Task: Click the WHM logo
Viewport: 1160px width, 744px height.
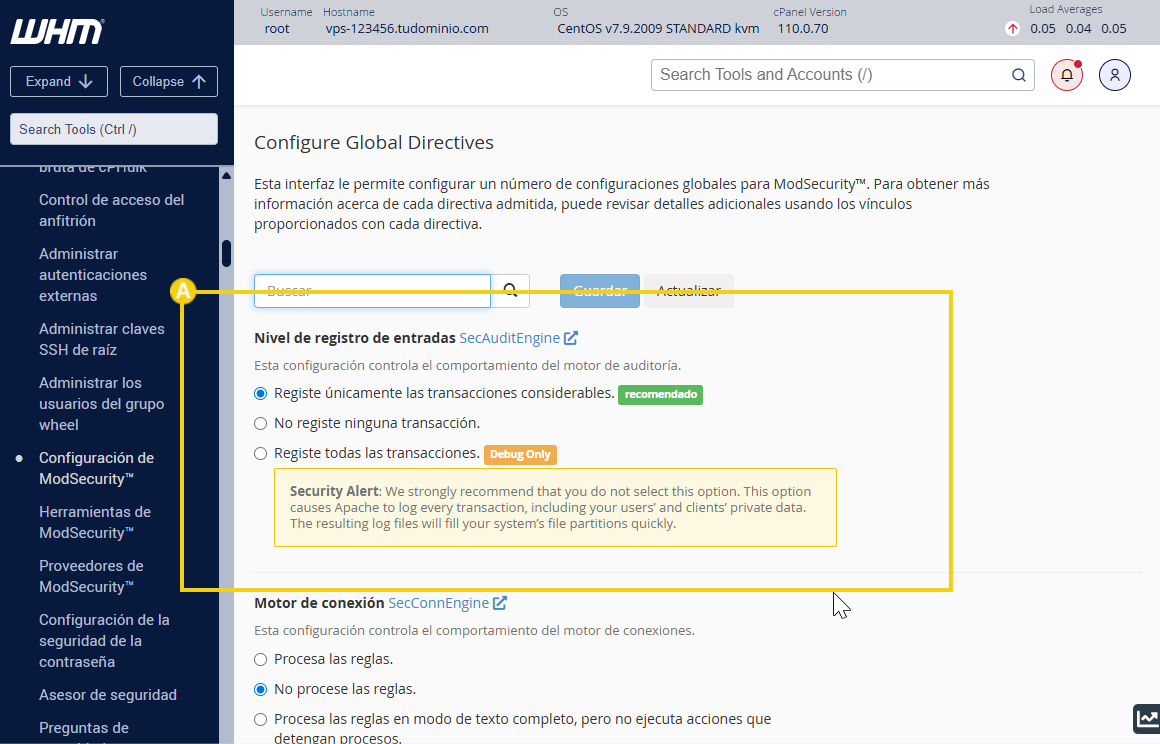Action: 57,31
